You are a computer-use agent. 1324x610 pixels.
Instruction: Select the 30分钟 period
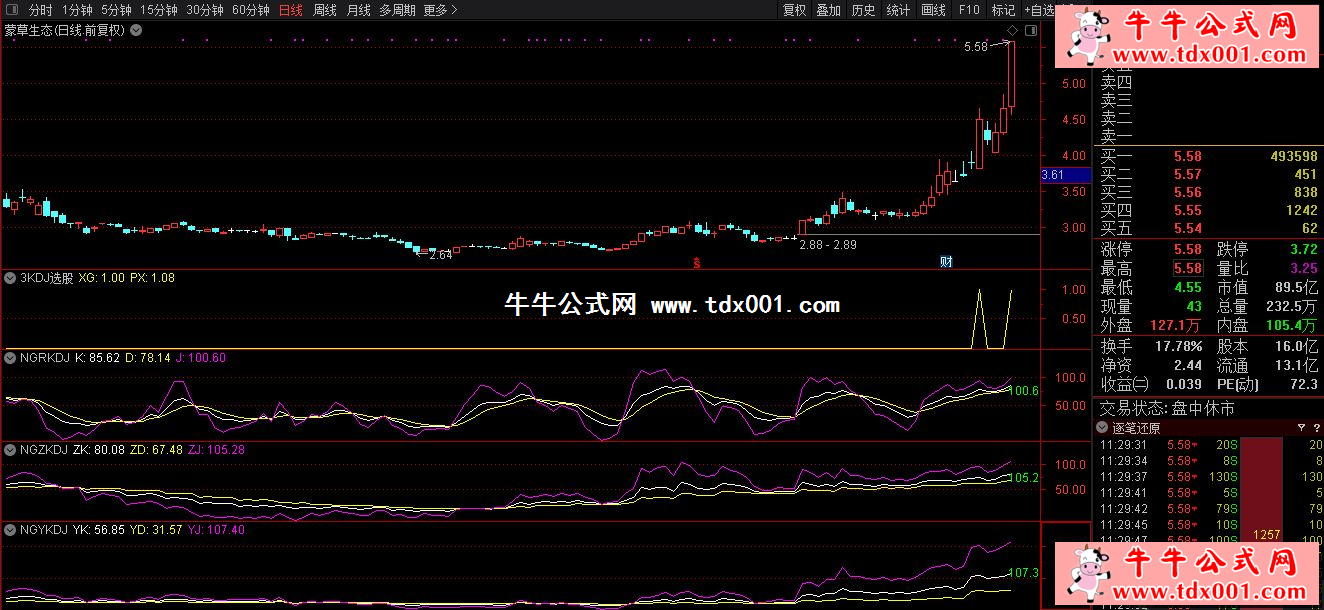tap(205, 10)
